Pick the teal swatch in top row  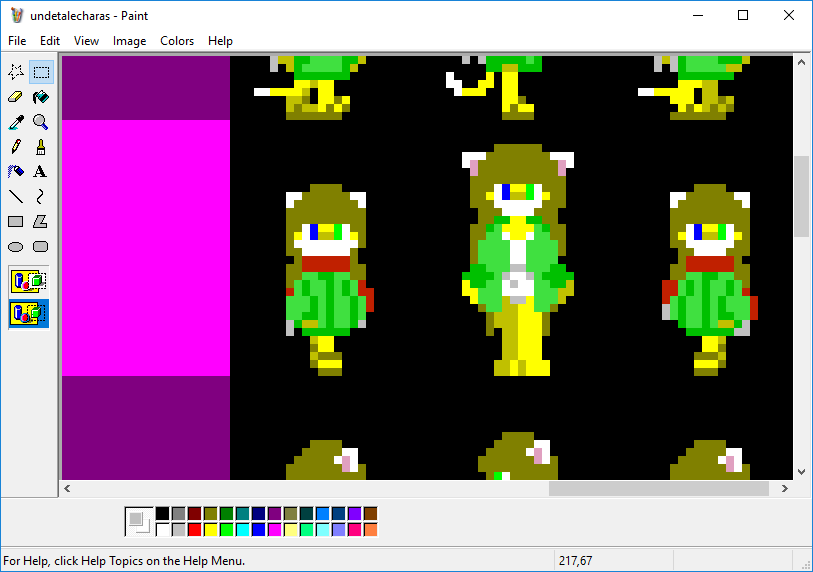pos(243,513)
